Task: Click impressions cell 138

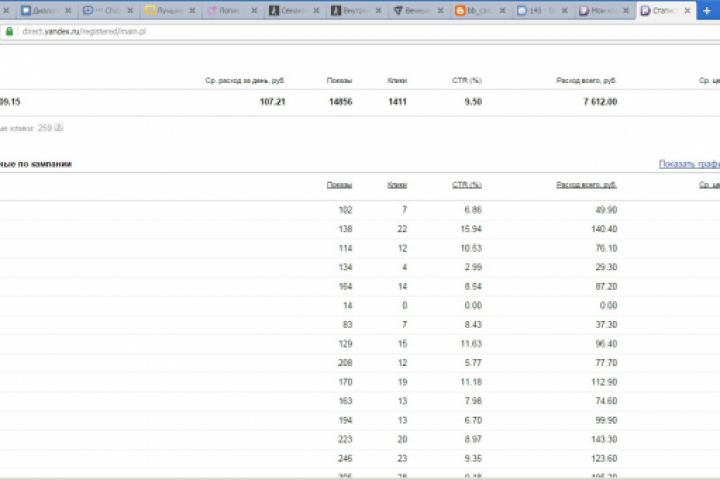Action: (345, 229)
